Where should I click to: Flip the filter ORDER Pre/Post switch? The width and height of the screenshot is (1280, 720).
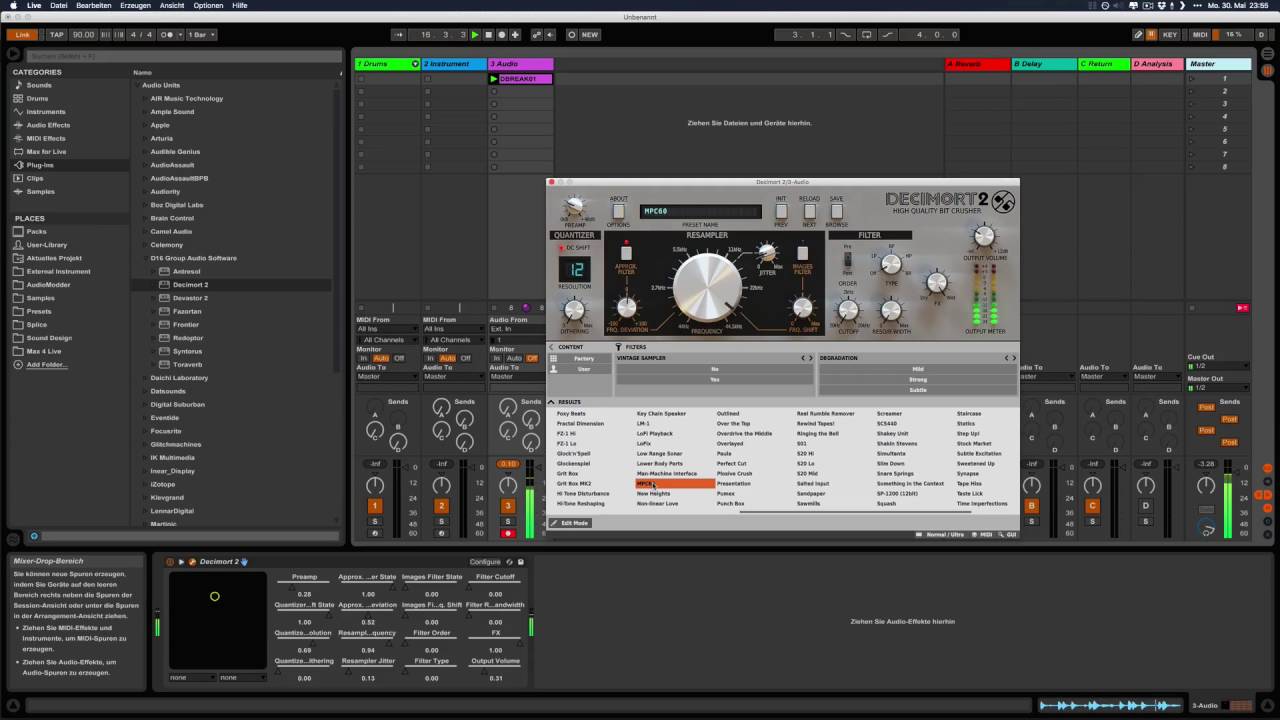[847, 259]
